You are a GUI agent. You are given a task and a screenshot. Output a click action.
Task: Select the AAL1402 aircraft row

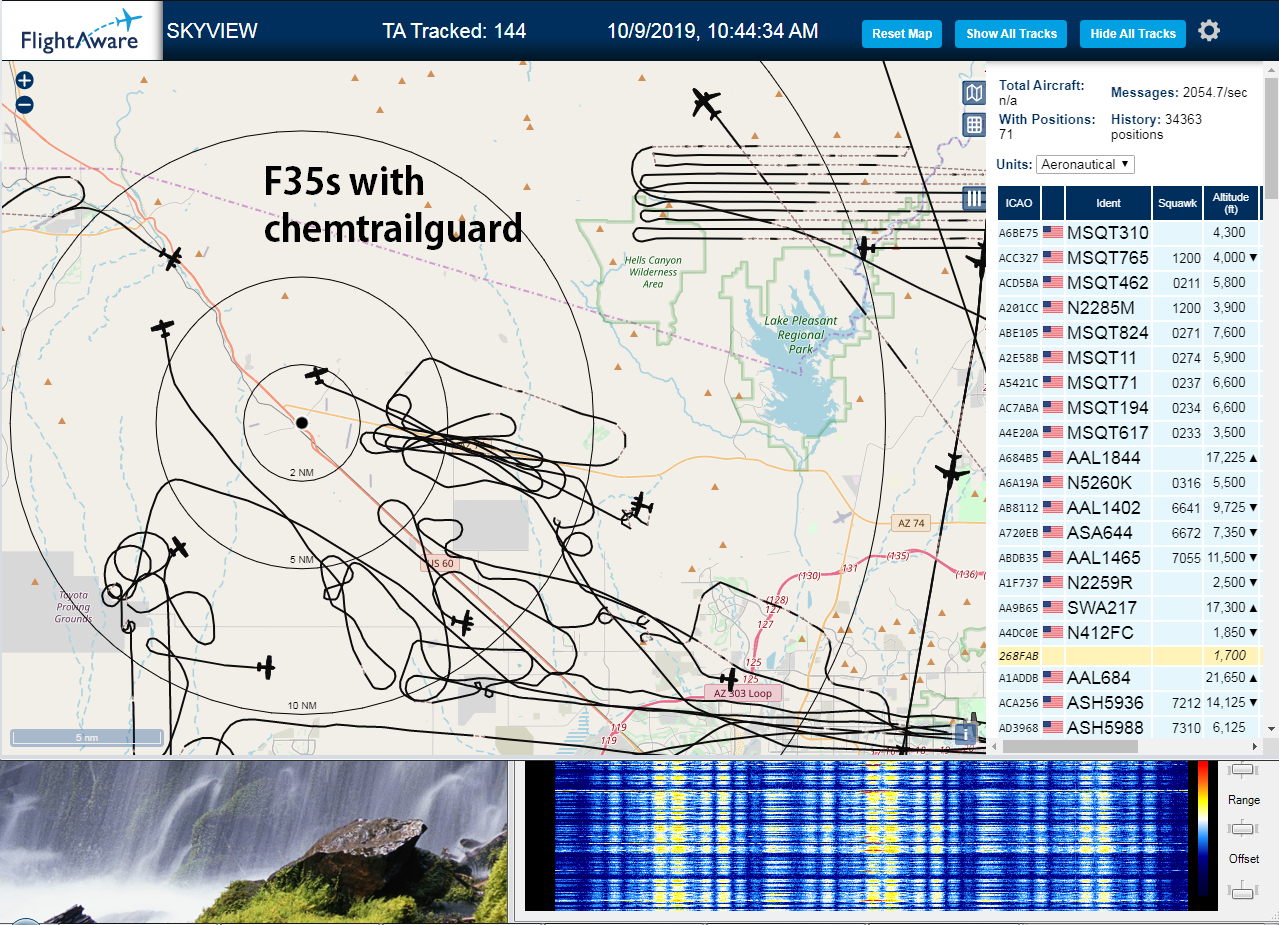[1129, 507]
